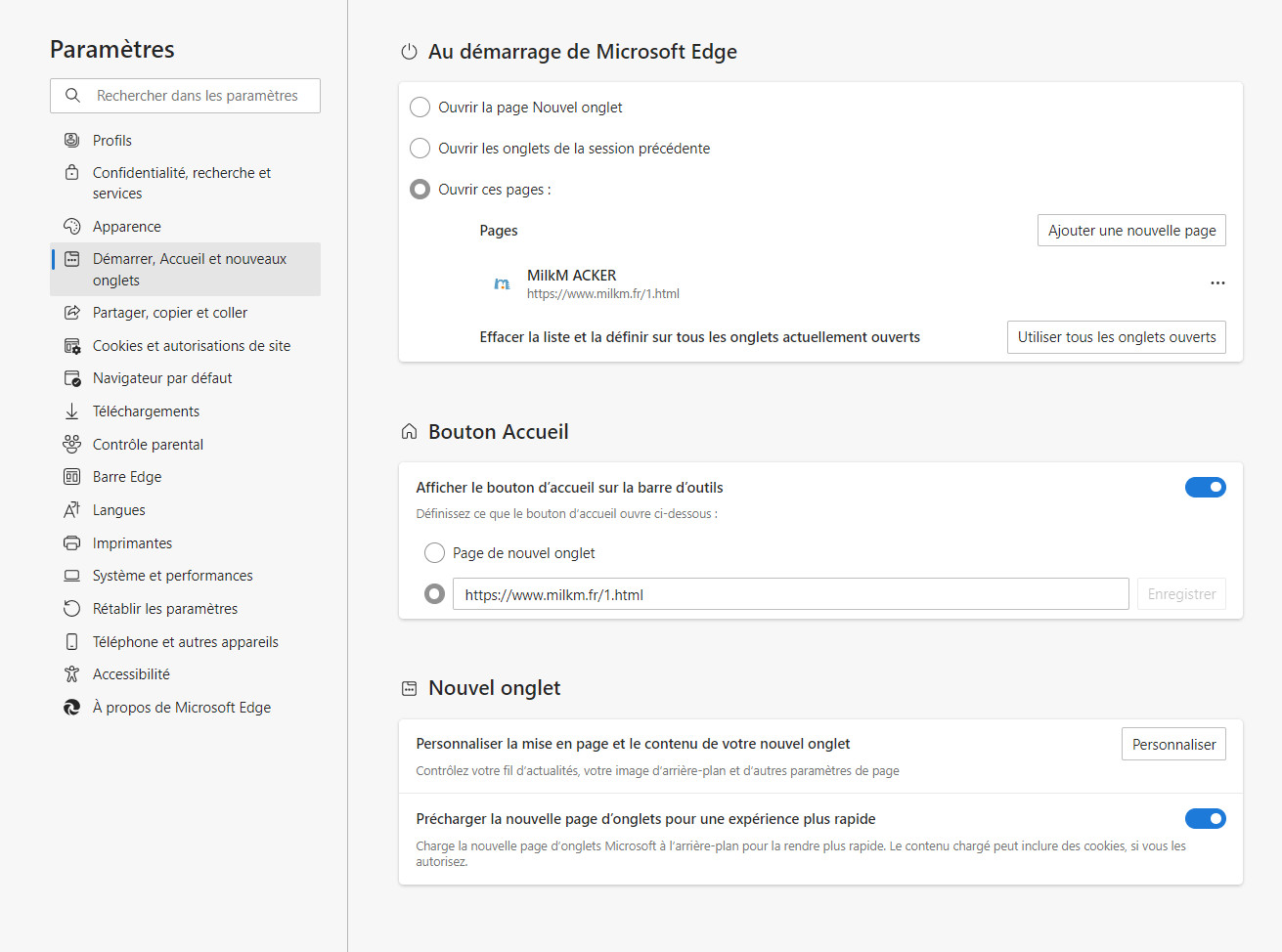
Task: Click the MilkM ACKER site favicon
Action: pos(502,283)
